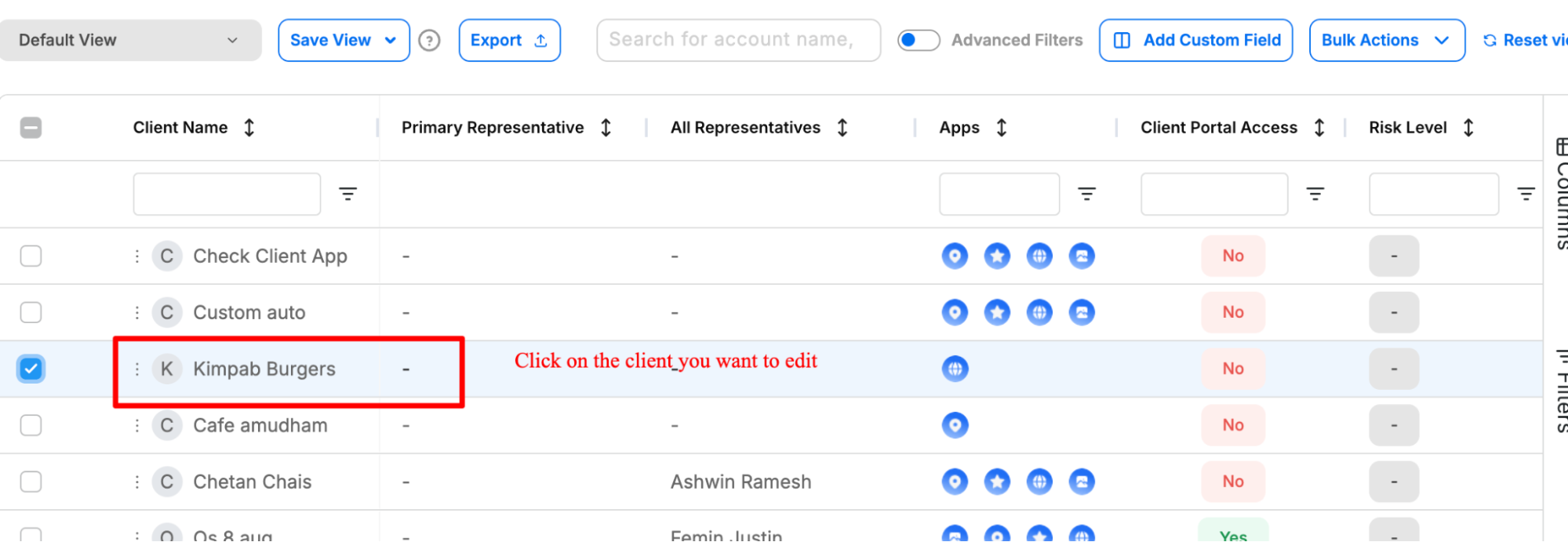Click the globe app icon for Kimpab Burgers

955,369
